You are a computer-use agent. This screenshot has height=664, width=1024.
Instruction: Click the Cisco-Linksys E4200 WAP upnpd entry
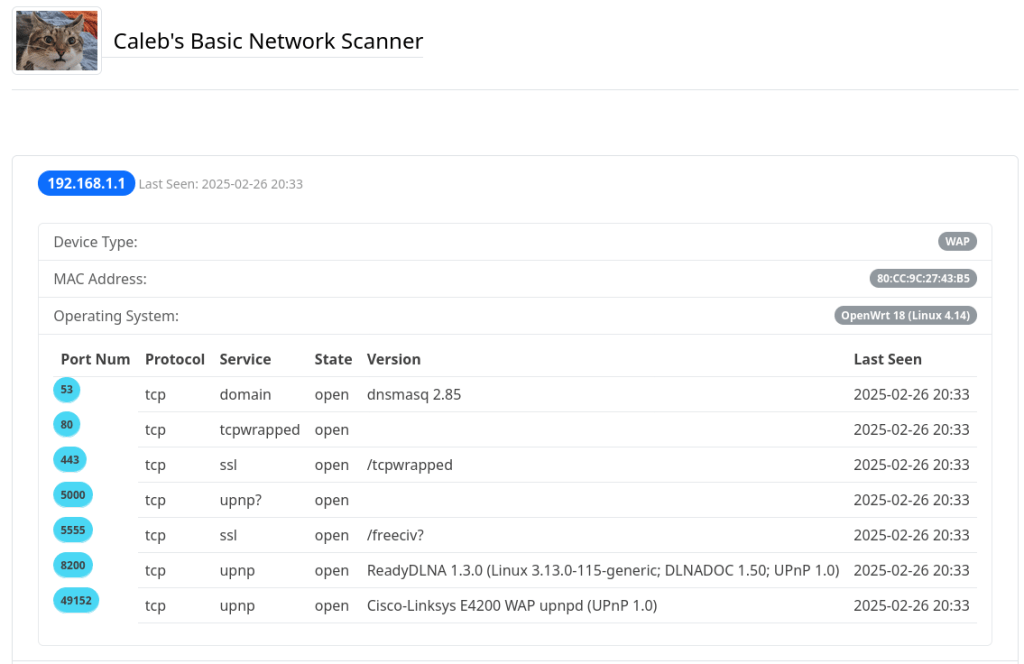[512, 605]
